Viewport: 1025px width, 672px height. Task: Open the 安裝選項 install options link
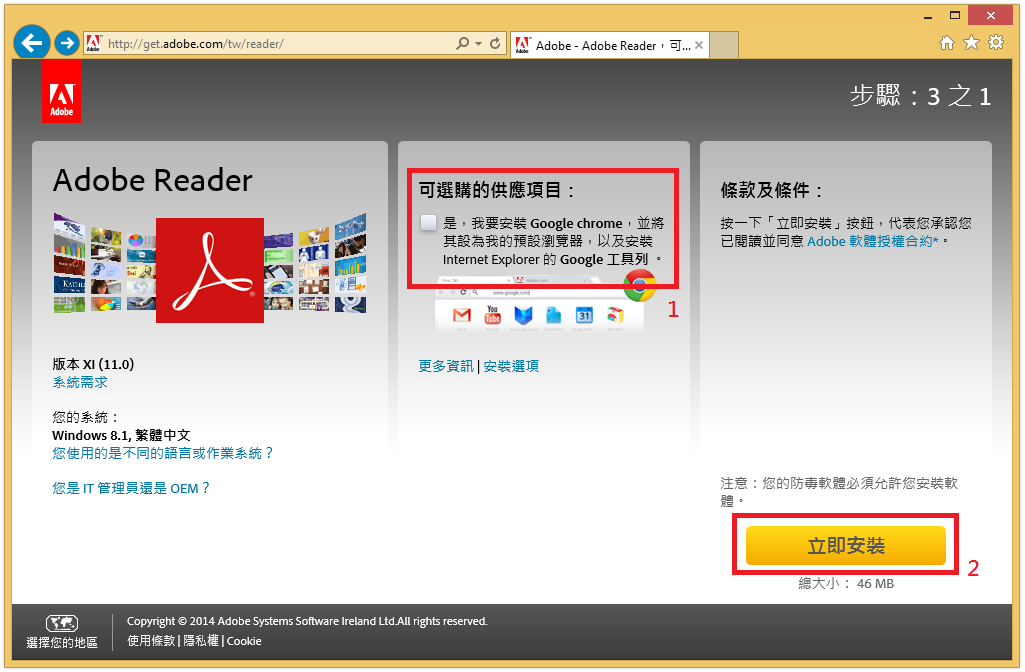pyautogui.click(x=511, y=366)
